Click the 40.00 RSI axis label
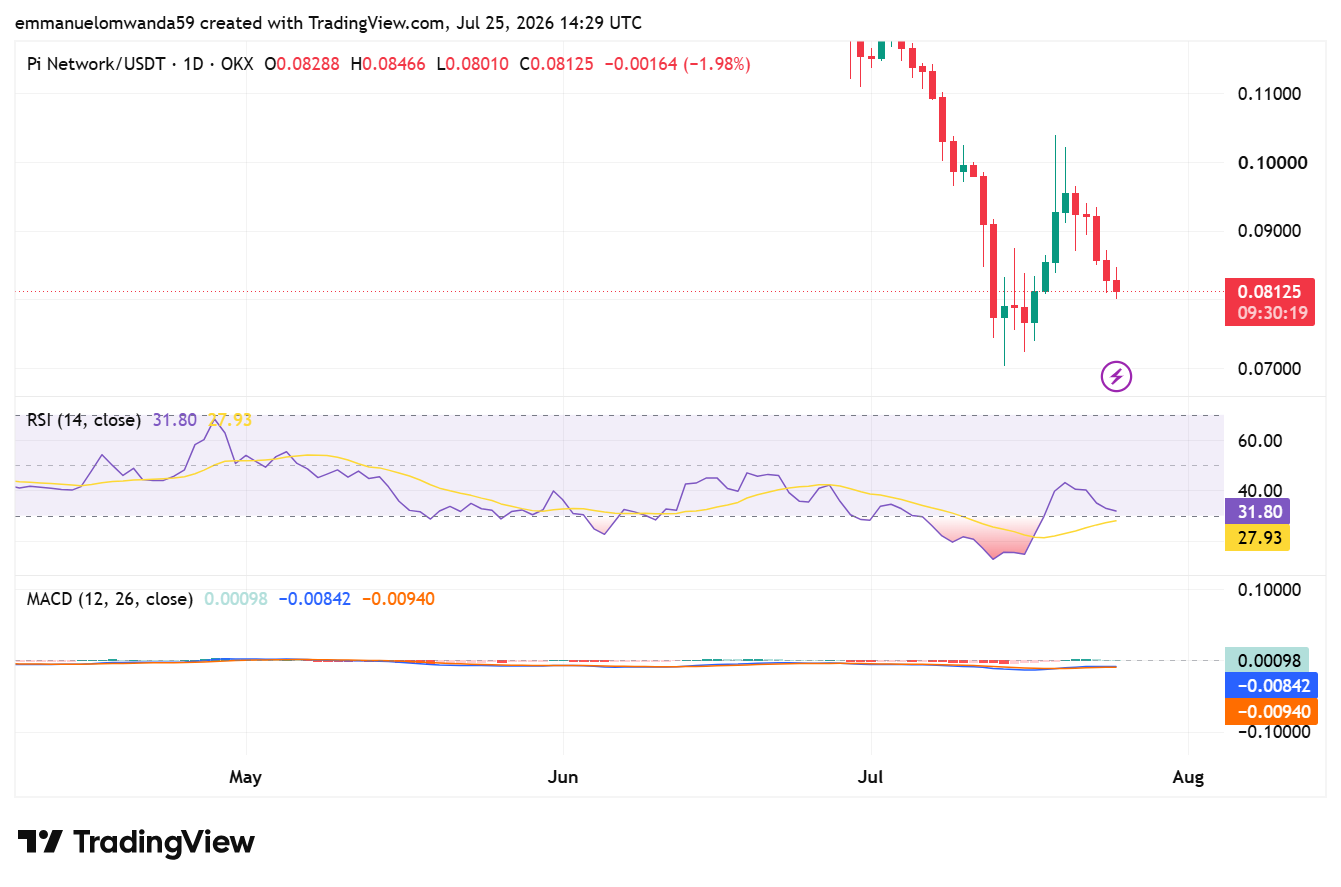1341x887 pixels. click(x=1260, y=490)
